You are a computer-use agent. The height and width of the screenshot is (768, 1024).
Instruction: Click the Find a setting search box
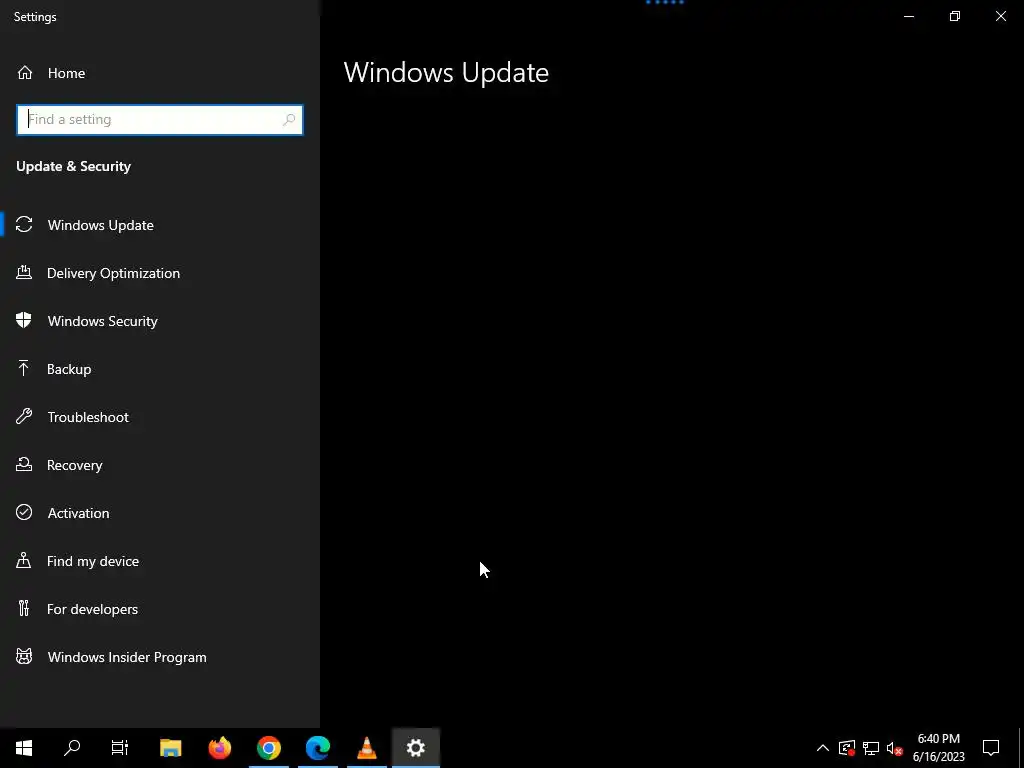point(159,120)
